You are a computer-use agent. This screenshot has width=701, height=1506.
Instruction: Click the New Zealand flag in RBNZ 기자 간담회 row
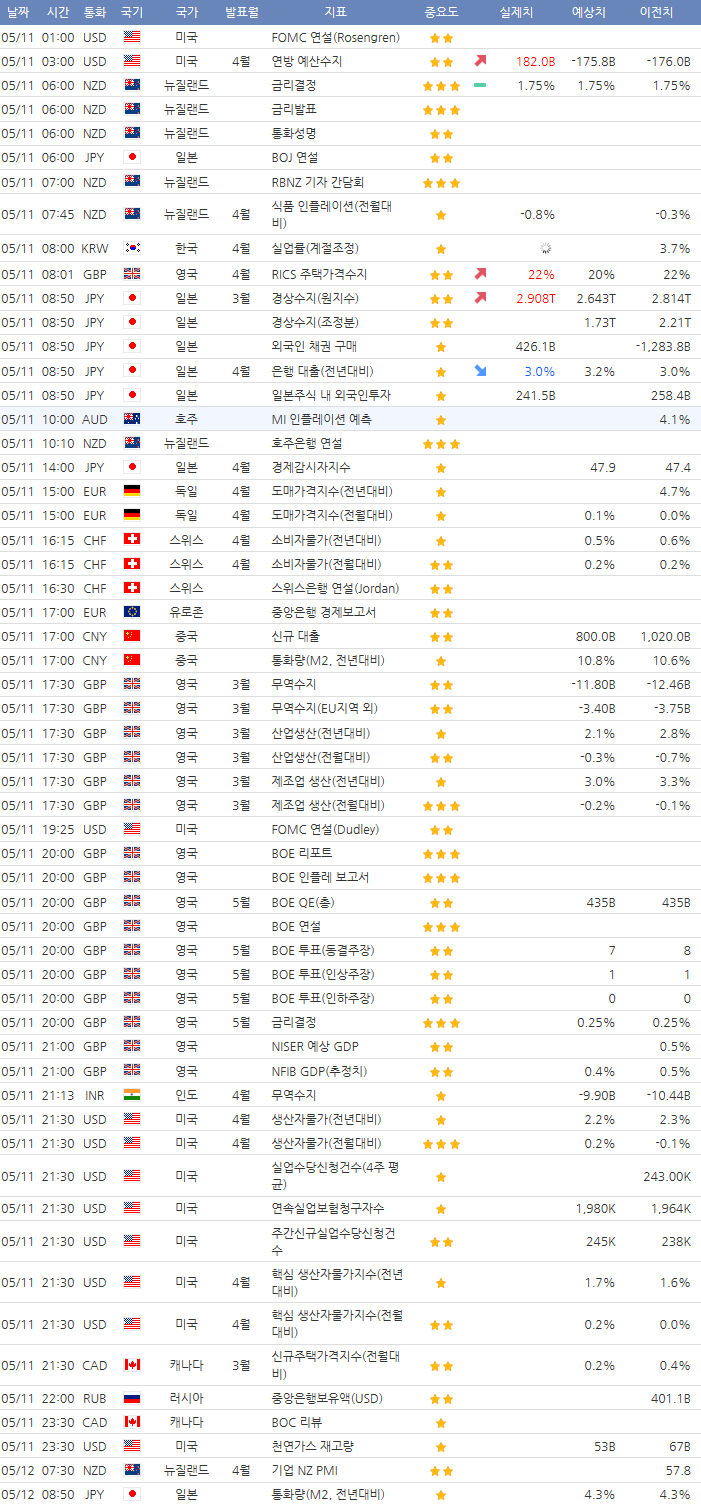[132, 182]
